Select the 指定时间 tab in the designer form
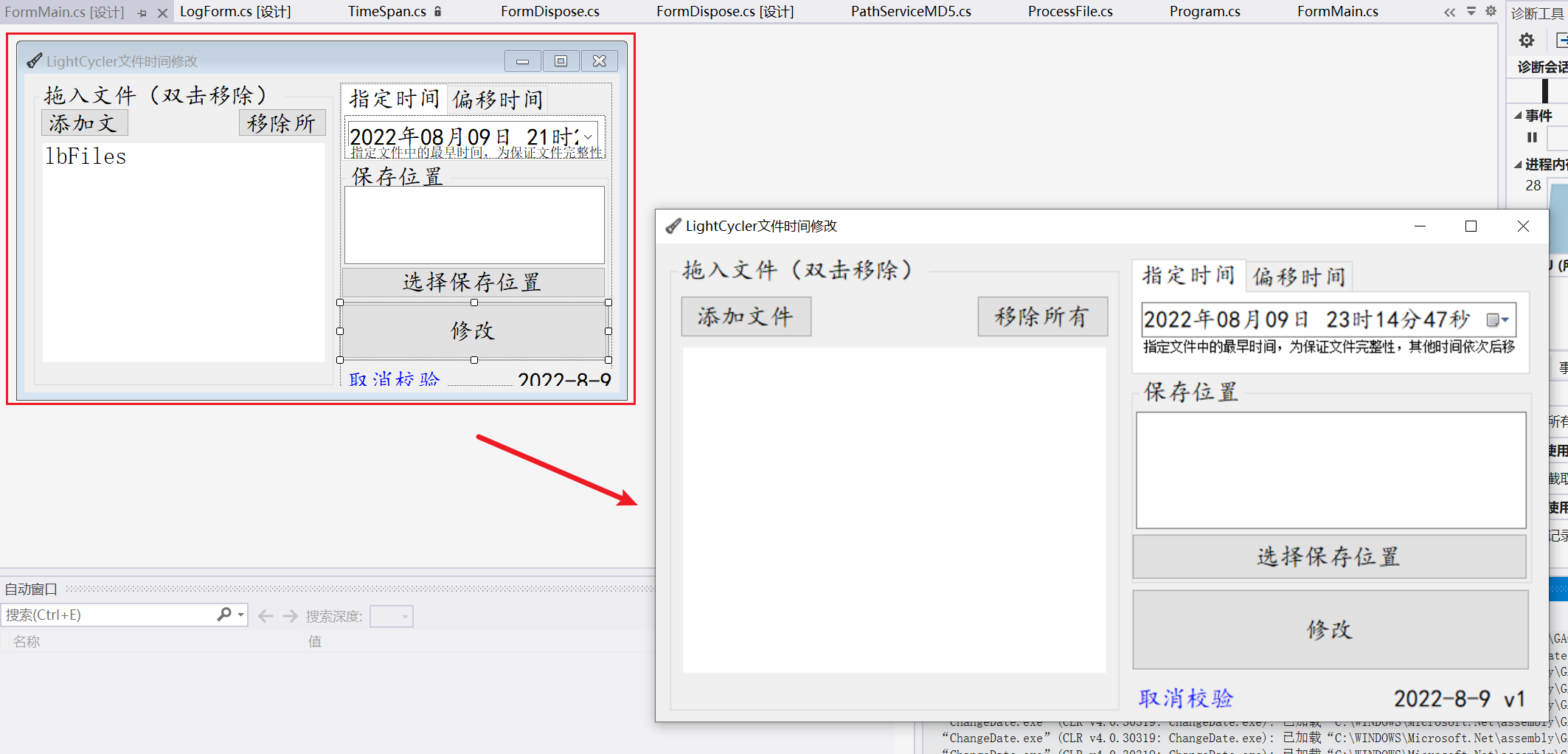This screenshot has width=1568, height=754. [394, 99]
